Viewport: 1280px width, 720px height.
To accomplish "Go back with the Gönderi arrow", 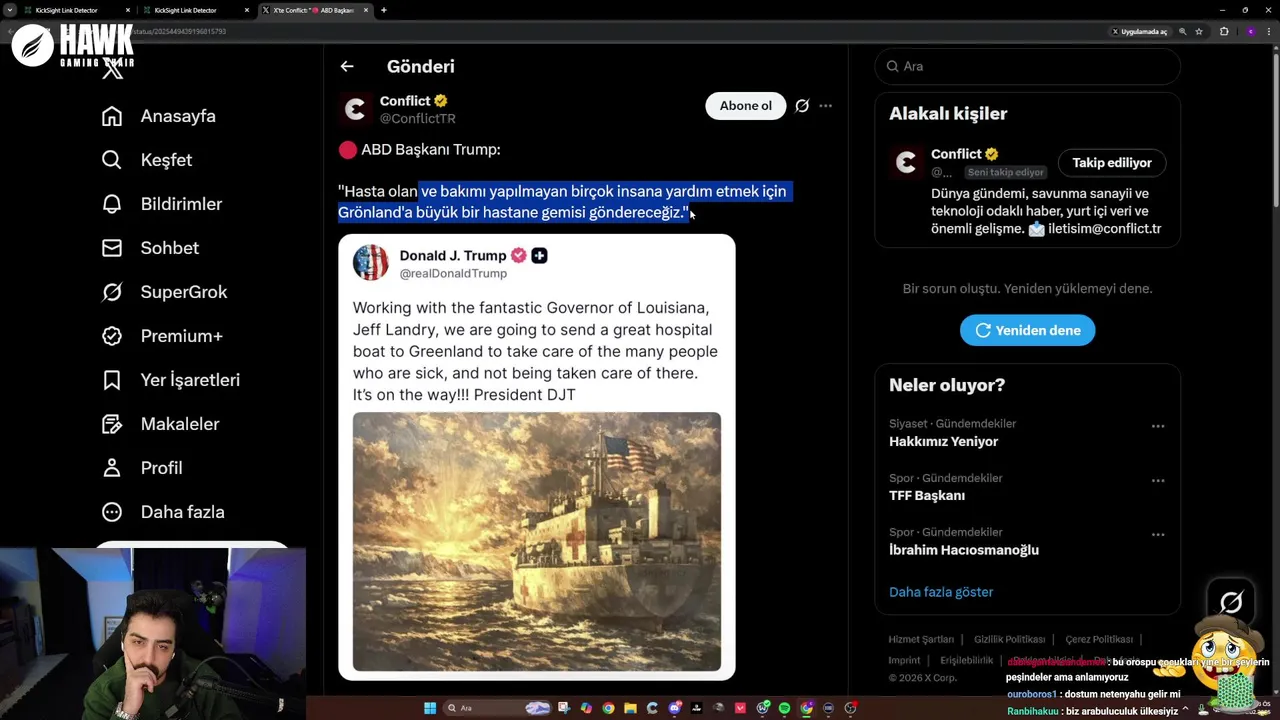I will (x=347, y=66).
